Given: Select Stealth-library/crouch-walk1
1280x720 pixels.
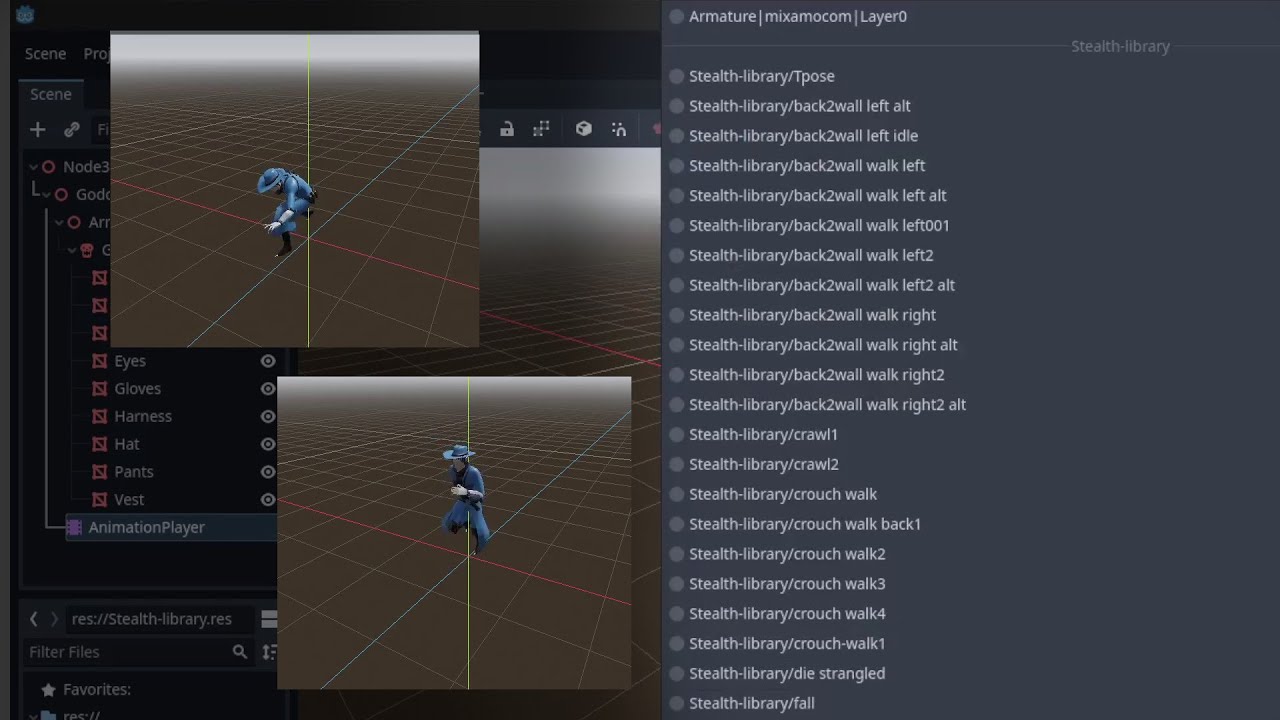Looking at the screenshot, I should tap(787, 644).
